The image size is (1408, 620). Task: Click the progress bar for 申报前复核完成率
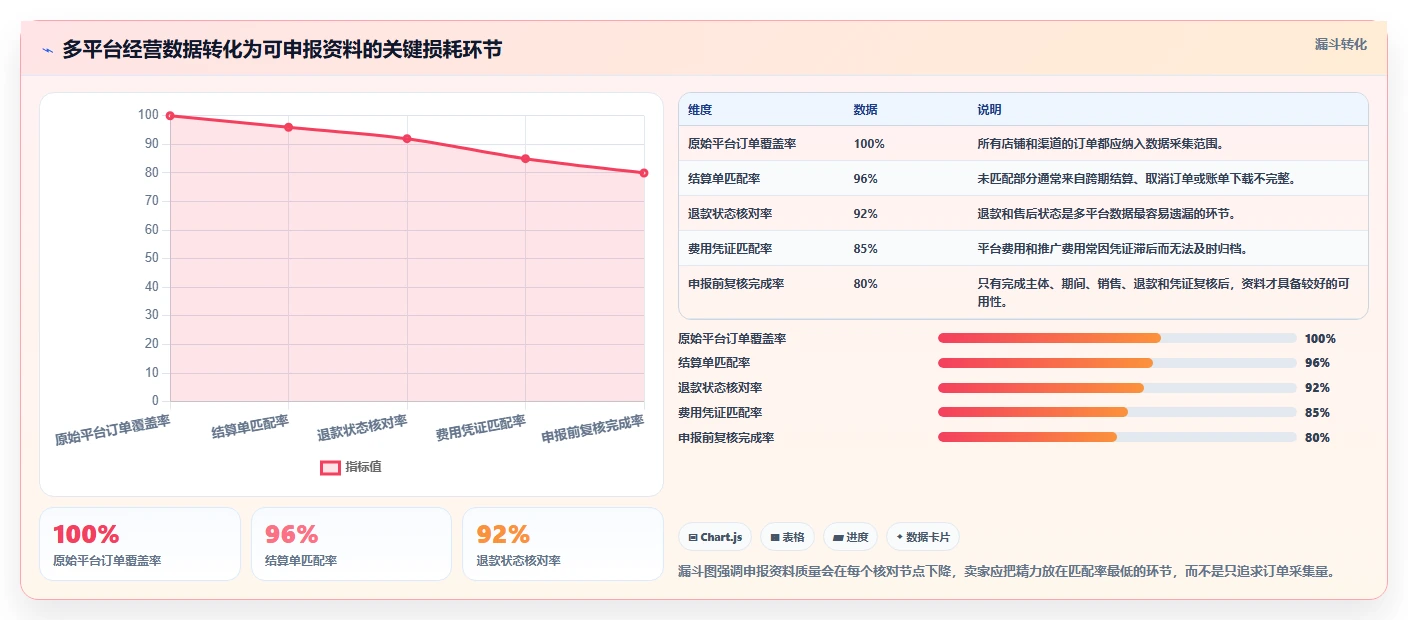pyautogui.click(x=1117, y=437)
